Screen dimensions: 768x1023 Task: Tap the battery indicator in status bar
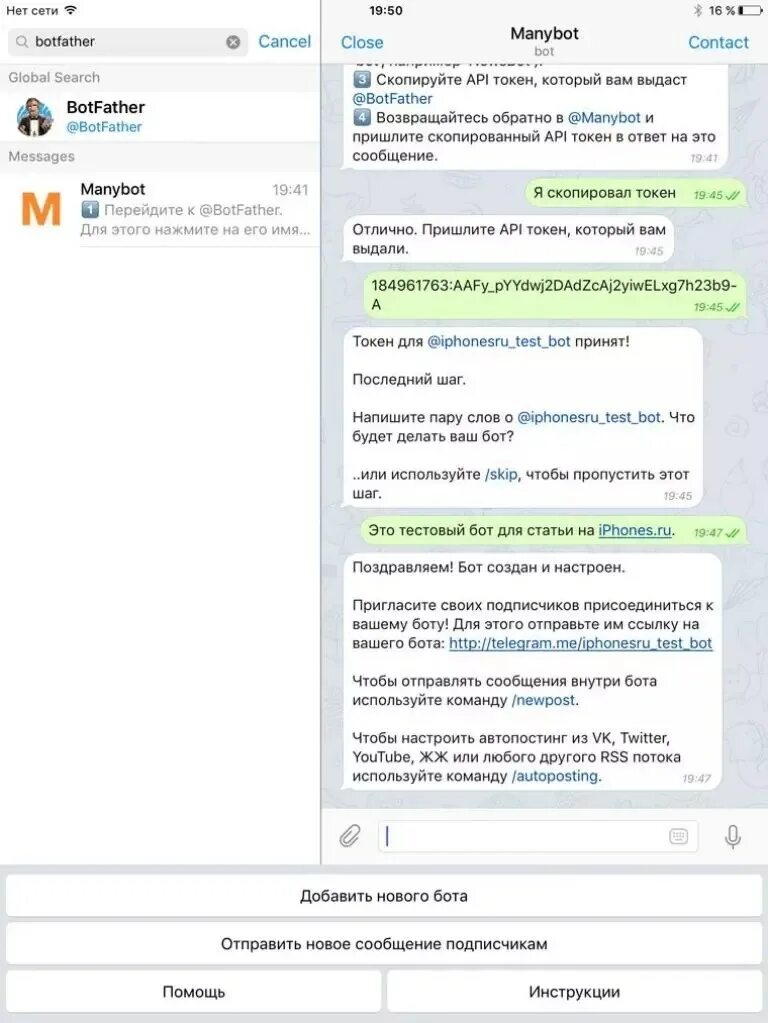750,10
